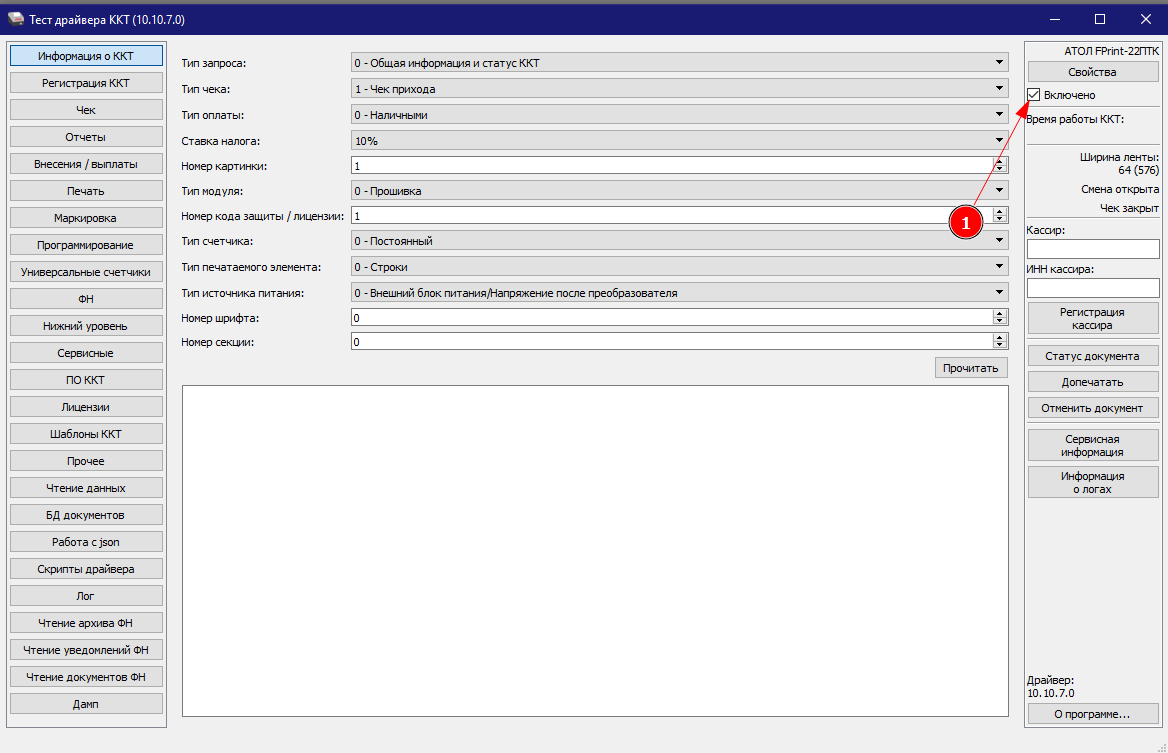Click the Номер кода защиты / лицензии field

pyautogui.click(x=672, y=215)
